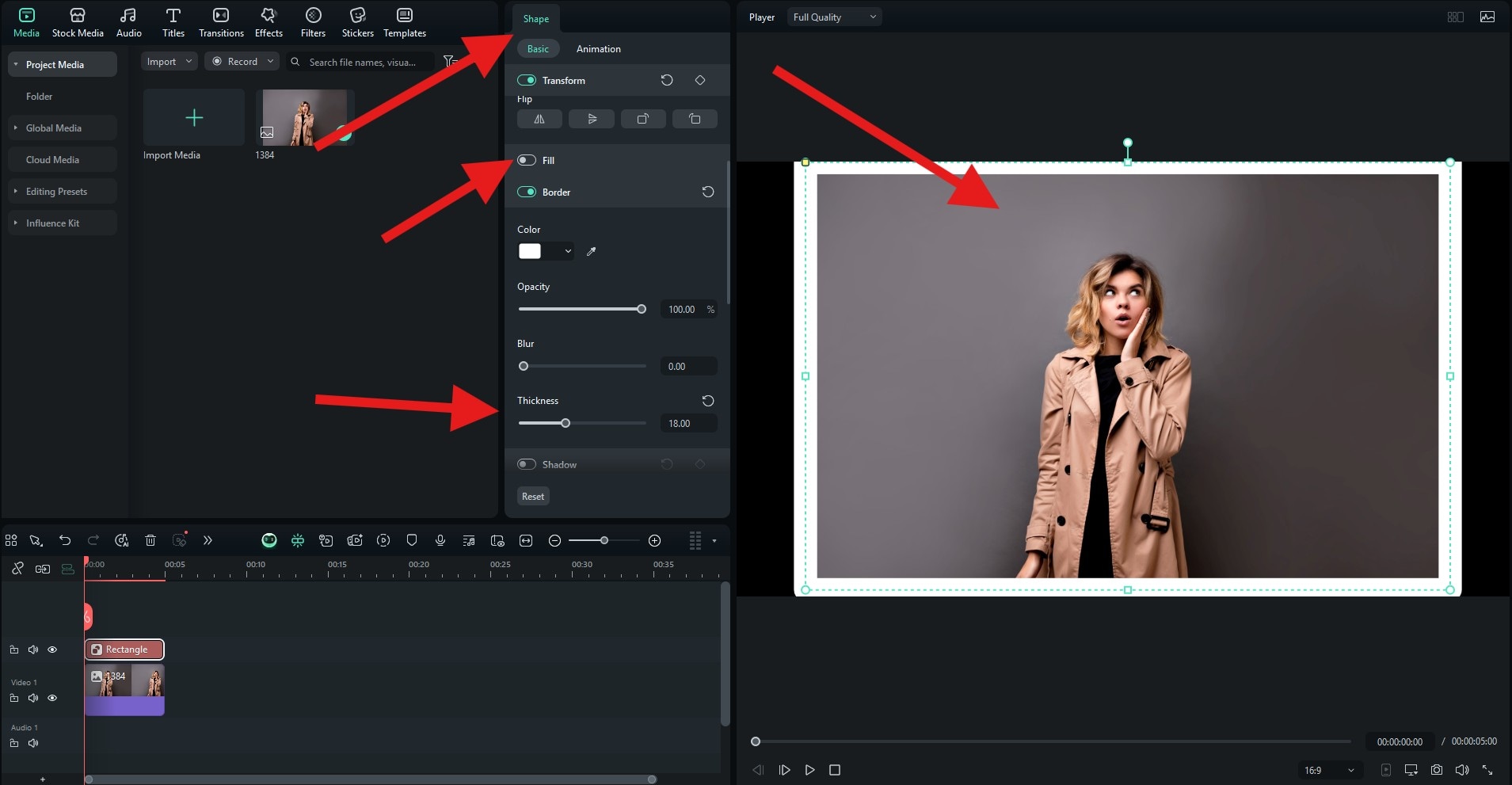Open the Import dropdown
The image size is (1512, 785).
[x=169, y=62]
